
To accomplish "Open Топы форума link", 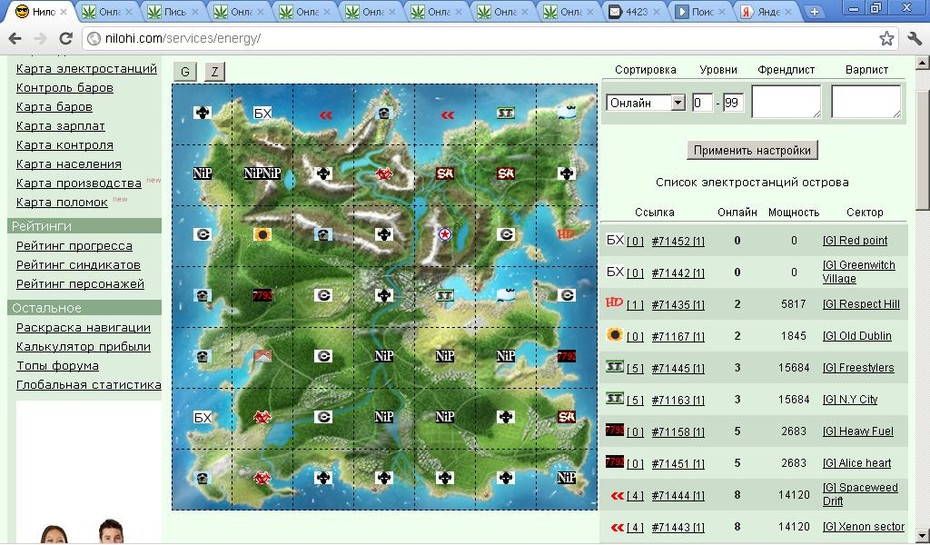I will coord(58,365).
